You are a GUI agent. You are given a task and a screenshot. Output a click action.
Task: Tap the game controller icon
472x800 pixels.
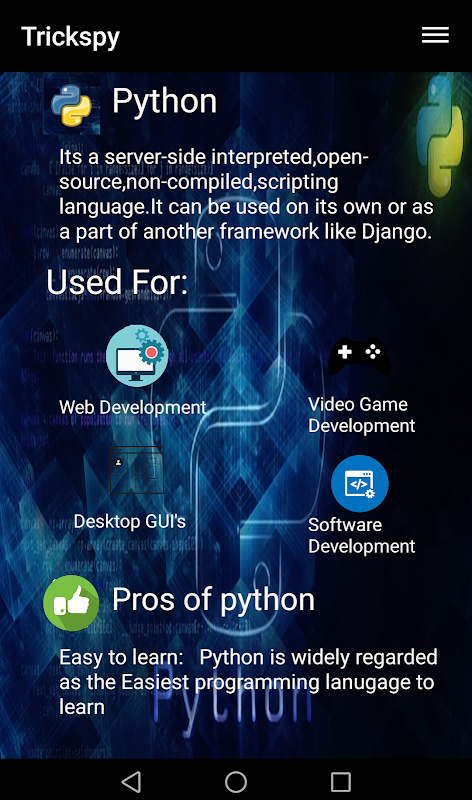(x=359, y=356)
